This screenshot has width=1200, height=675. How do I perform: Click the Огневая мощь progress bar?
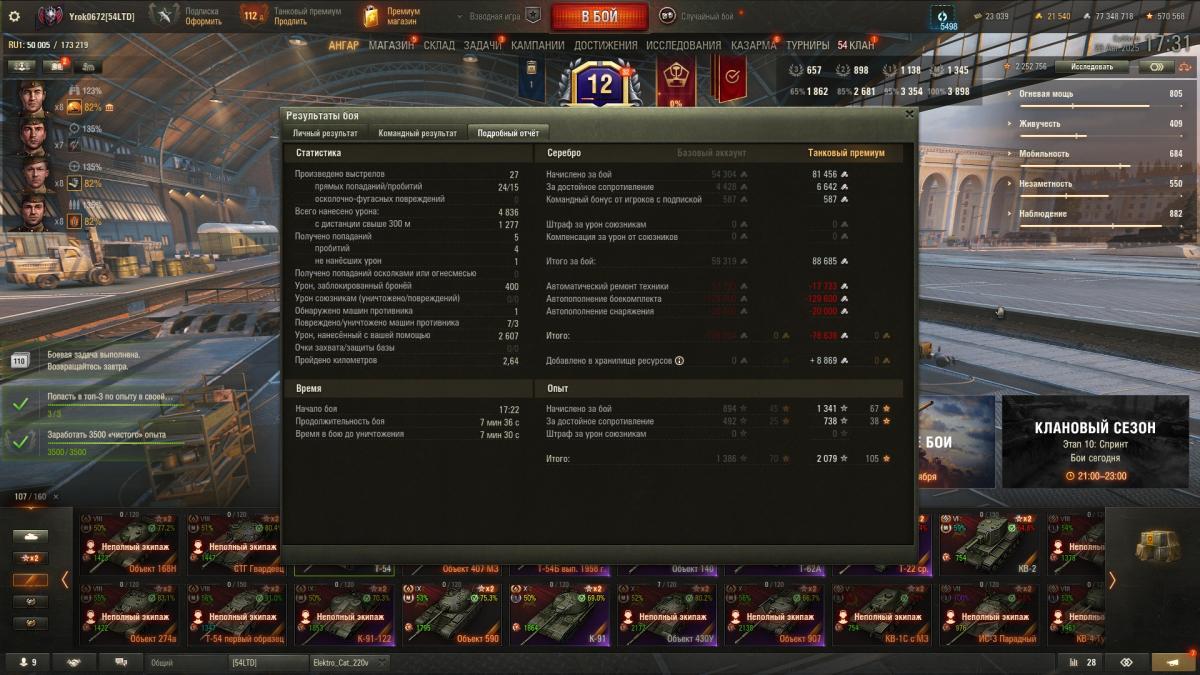[x=1101, y=105]
